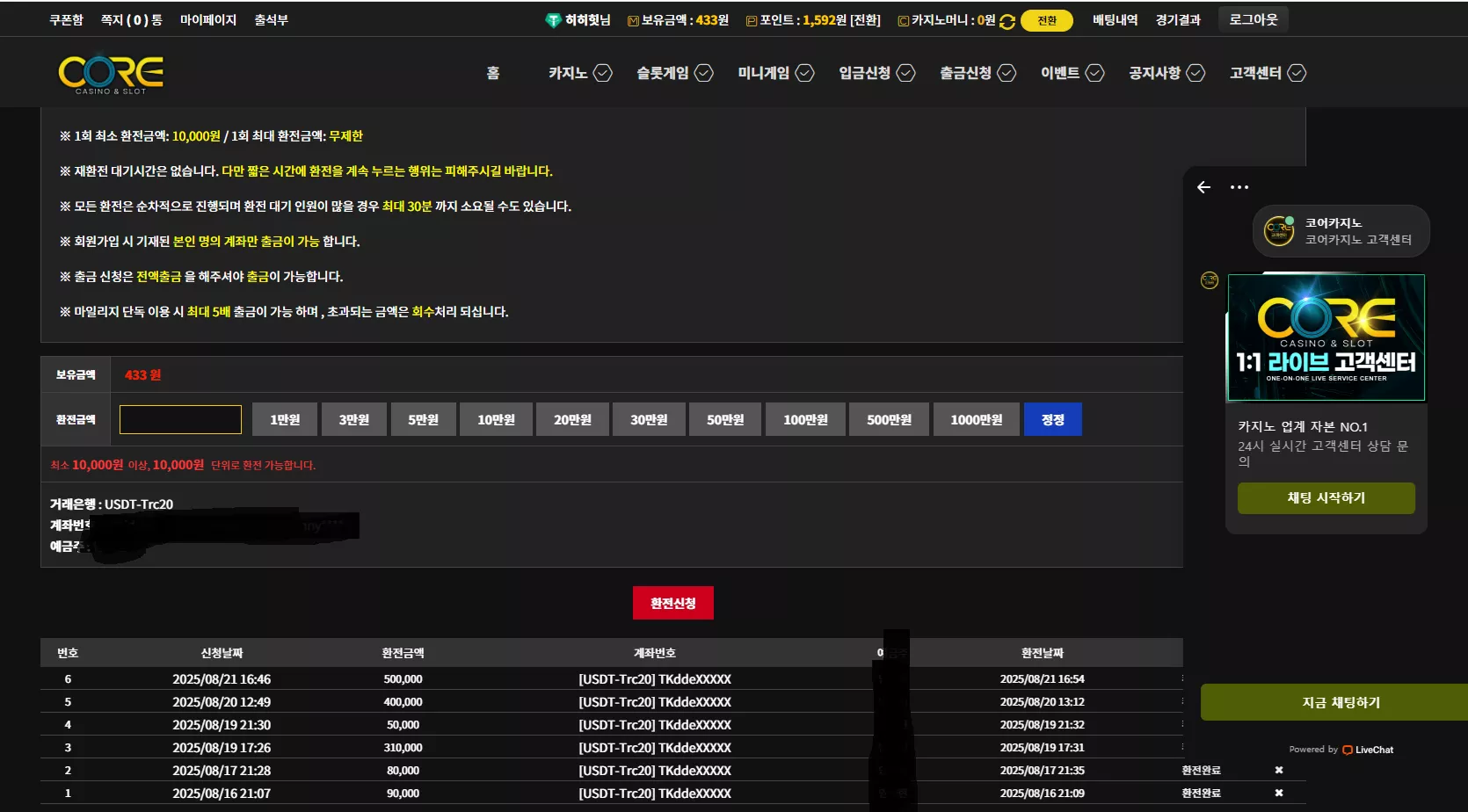Viewport: 1468px width, 812px height.
Task: Click the 1:1 라이브 고객센터 banner image
Action: pyautogui.click(x=1326, y=337)
